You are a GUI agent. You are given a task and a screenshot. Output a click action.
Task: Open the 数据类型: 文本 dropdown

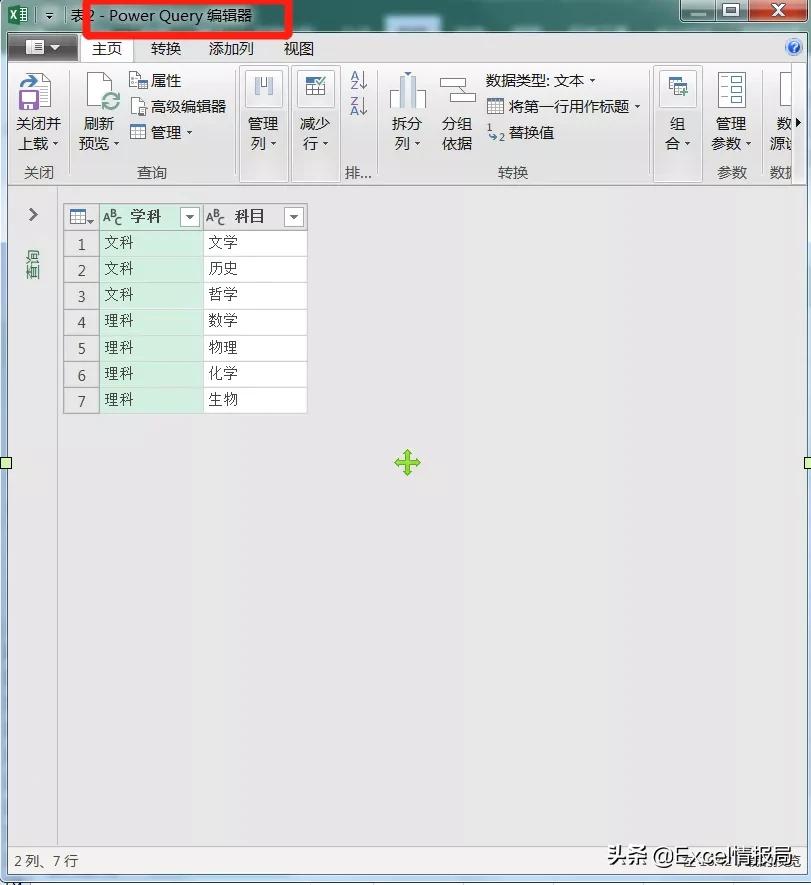pos(540,81)
